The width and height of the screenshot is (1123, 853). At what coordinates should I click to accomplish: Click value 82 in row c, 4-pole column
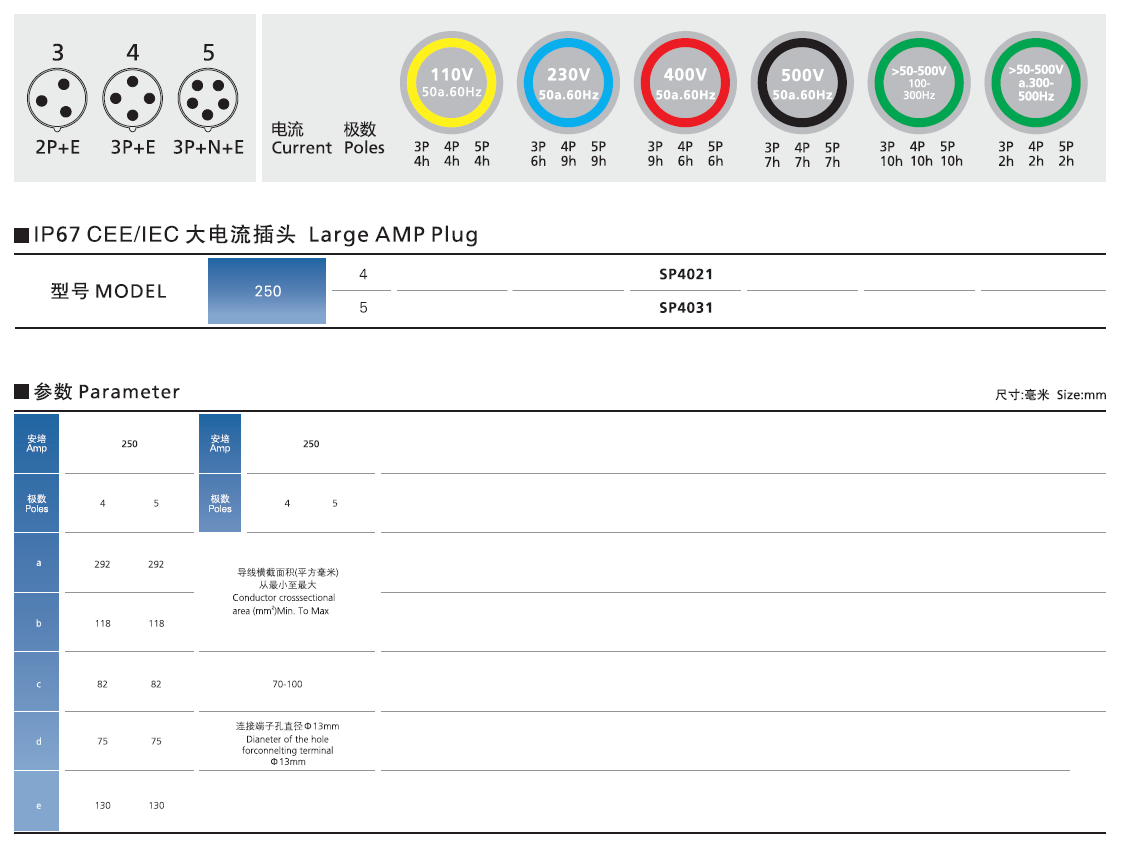click(102, 684)
